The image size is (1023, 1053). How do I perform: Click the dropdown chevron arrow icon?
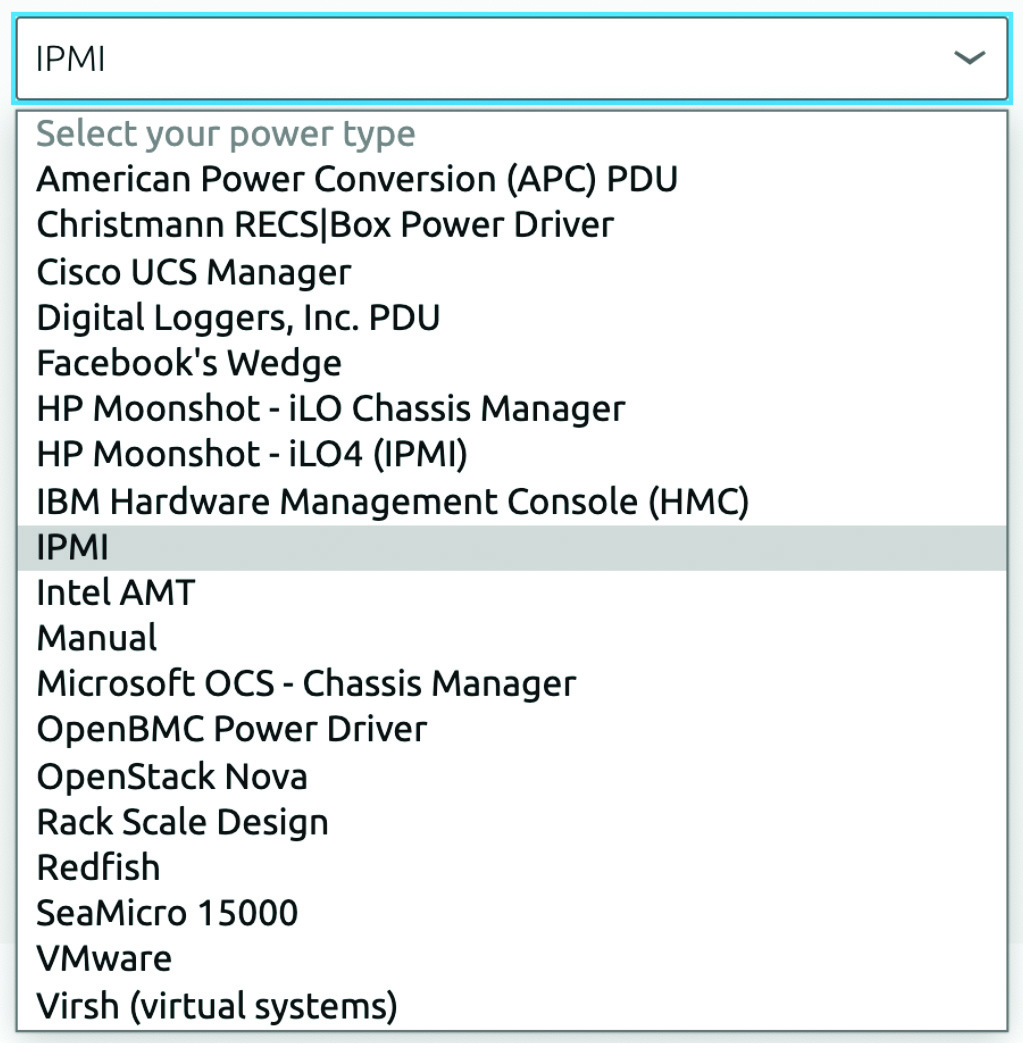[x=969, y=58]
